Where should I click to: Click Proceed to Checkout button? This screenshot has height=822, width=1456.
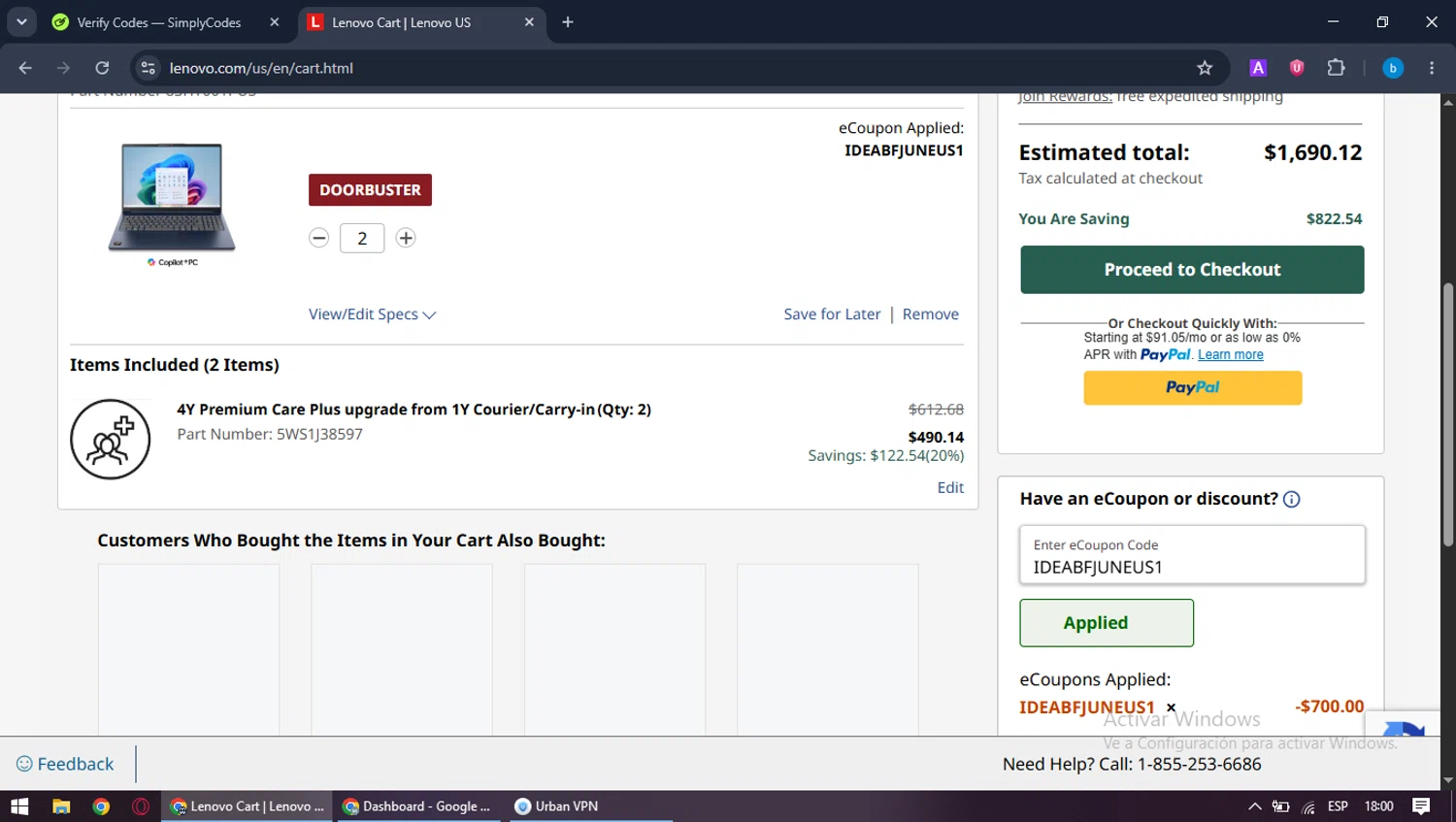[x=1192, y=270]
